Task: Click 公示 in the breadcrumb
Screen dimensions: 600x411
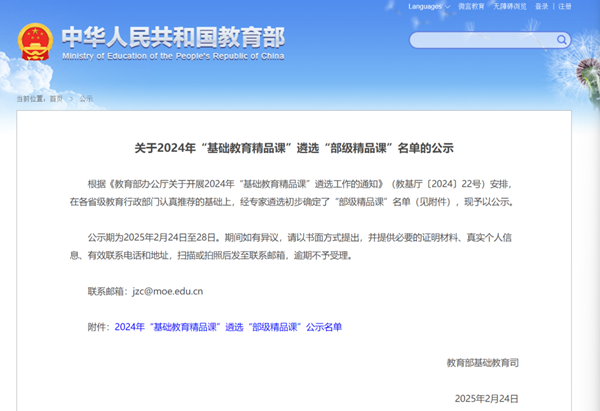Action: 85,99
